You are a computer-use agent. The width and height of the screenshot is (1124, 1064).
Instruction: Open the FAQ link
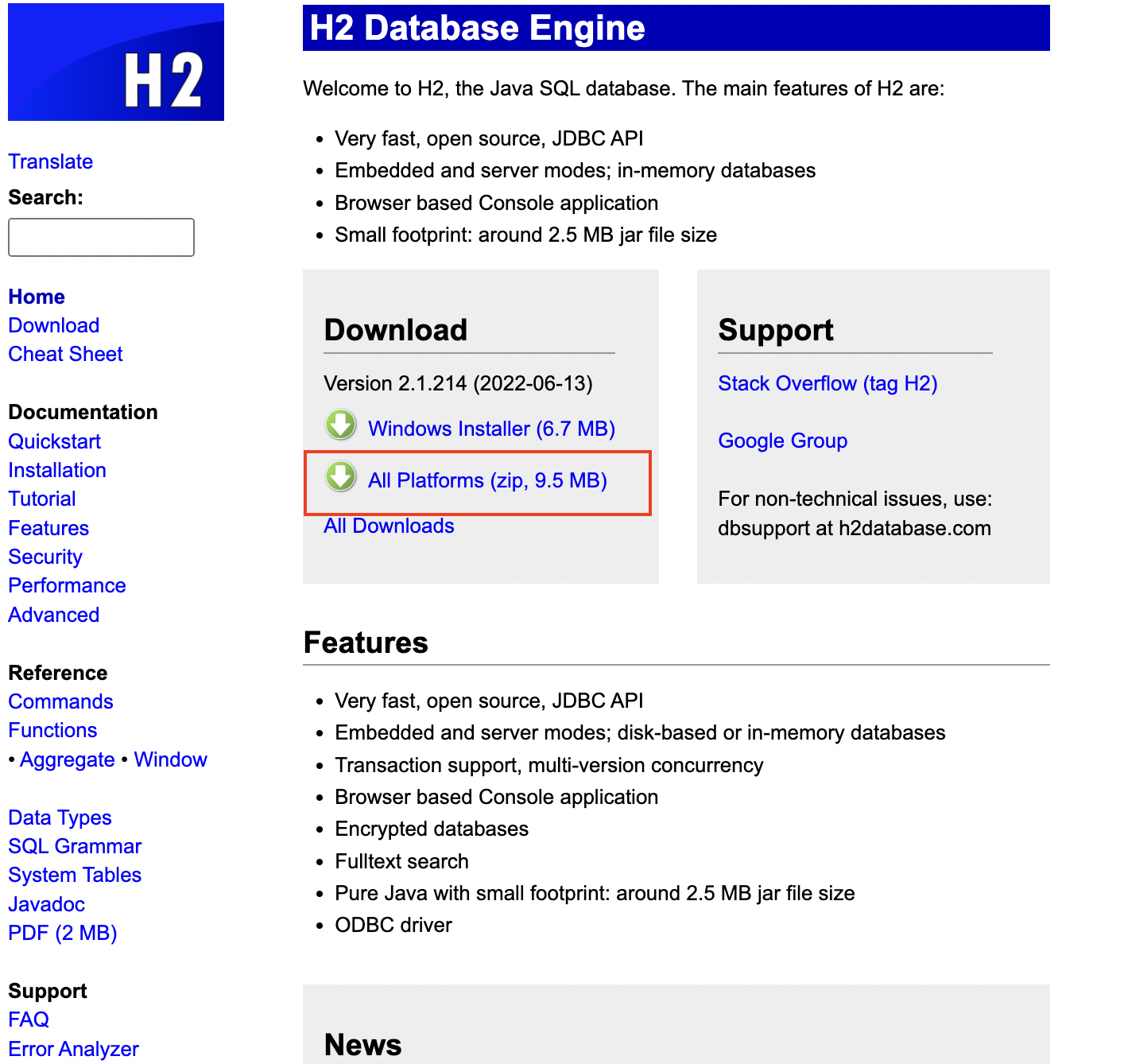(x=29, y=1019)
